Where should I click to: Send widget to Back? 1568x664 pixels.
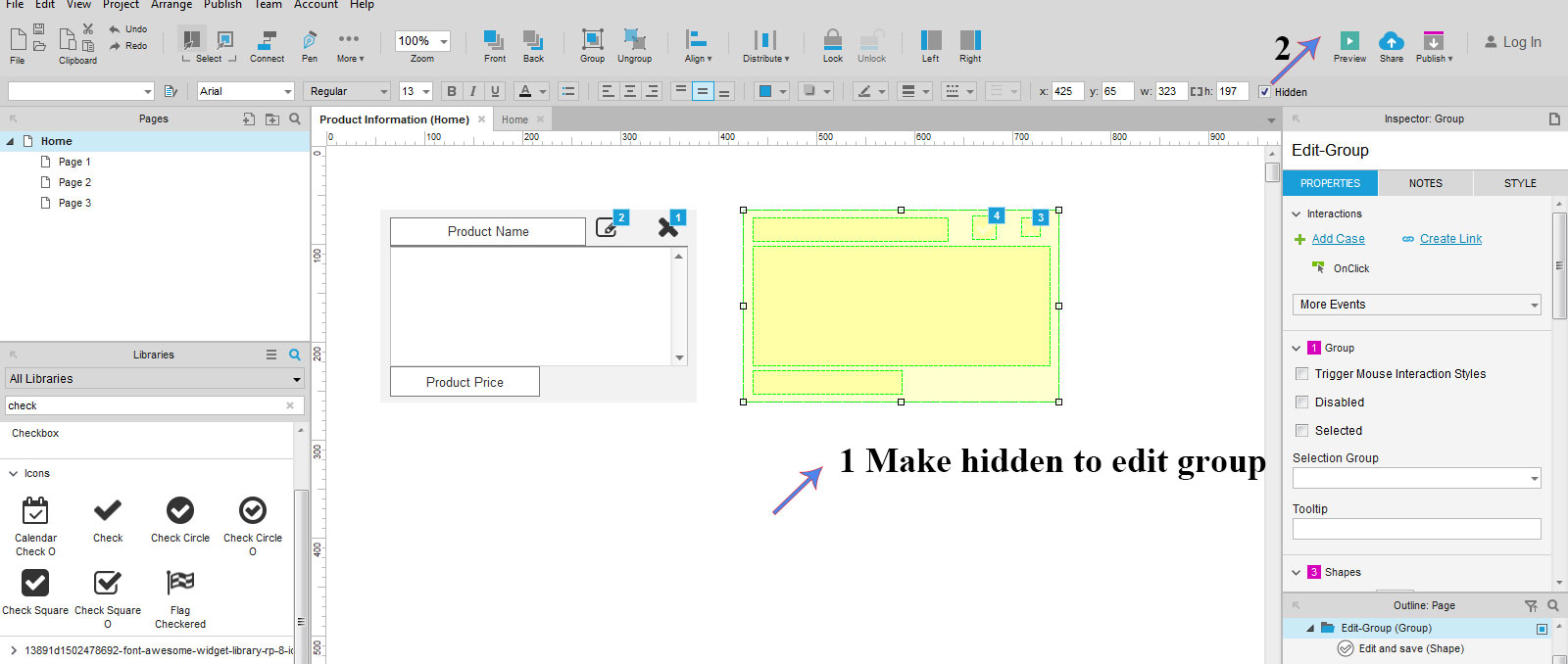point(533,46)
